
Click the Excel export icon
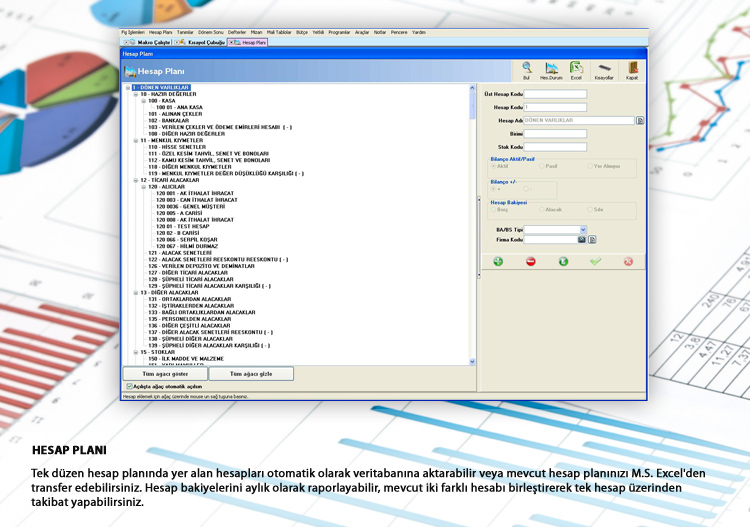[x=576, y=68]
